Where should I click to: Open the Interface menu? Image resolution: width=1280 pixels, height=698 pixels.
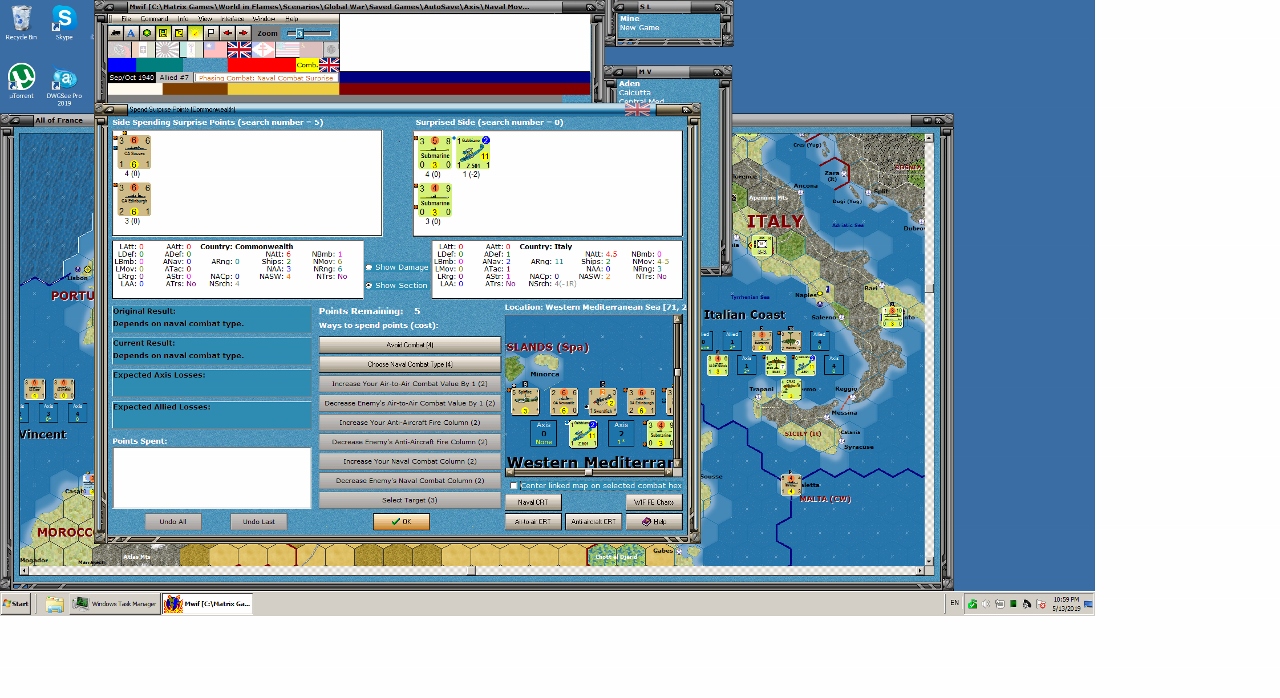(x=232, y=19)
